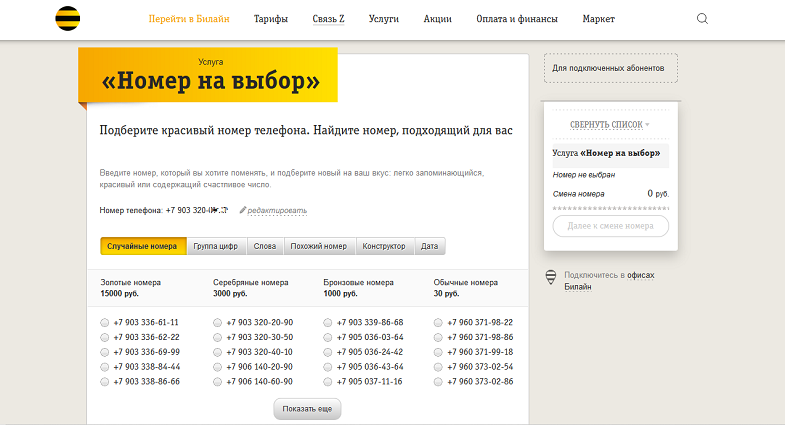Open Оплата и финансы menu item
The width and height of the screenshot is (785, 425).
517,19
